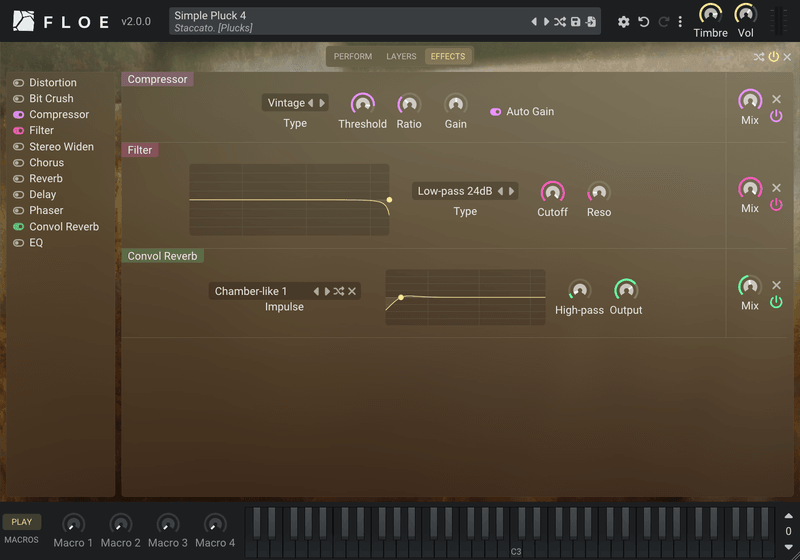Click the PLAY button
Image resolution: width=800 pixels, height=560 pixels.
pos(22,522)
